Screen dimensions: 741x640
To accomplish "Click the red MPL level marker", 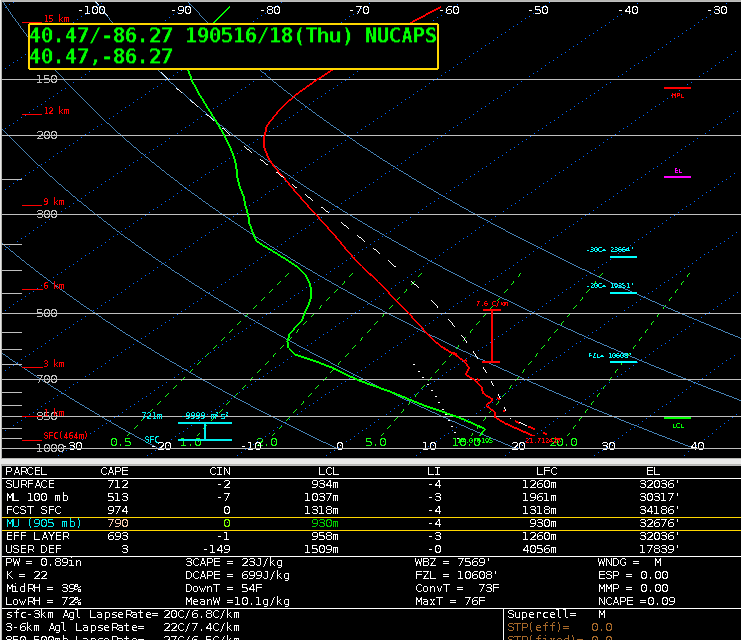I will point(677,91).
